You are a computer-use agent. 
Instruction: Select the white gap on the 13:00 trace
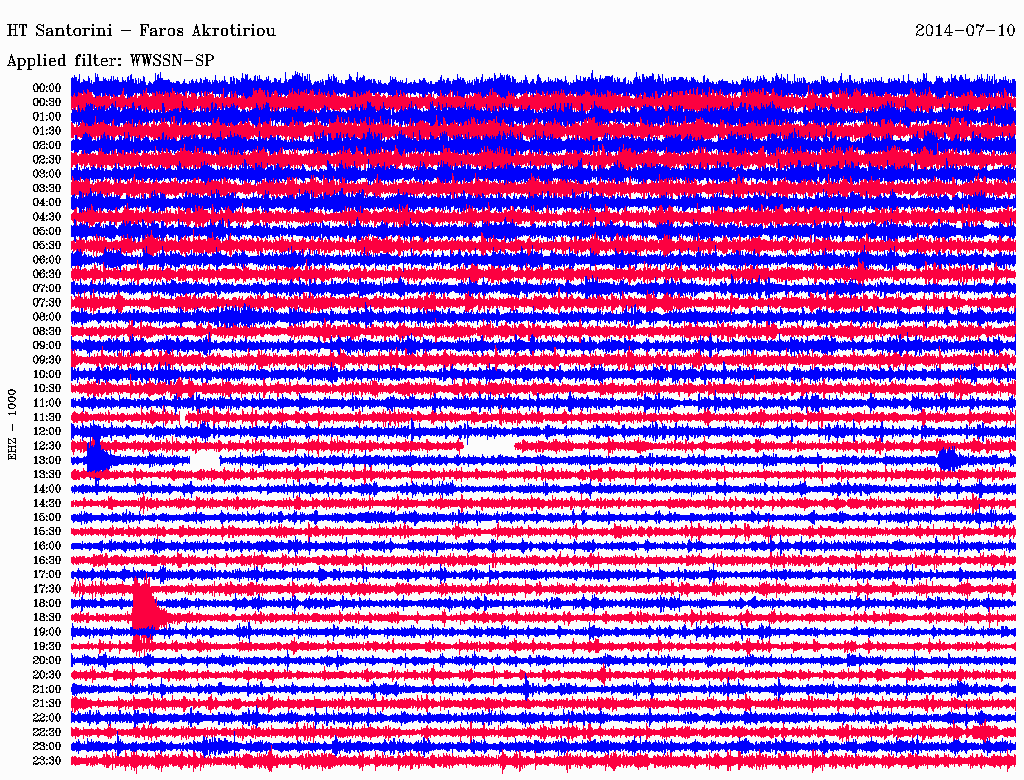[205, 459]
